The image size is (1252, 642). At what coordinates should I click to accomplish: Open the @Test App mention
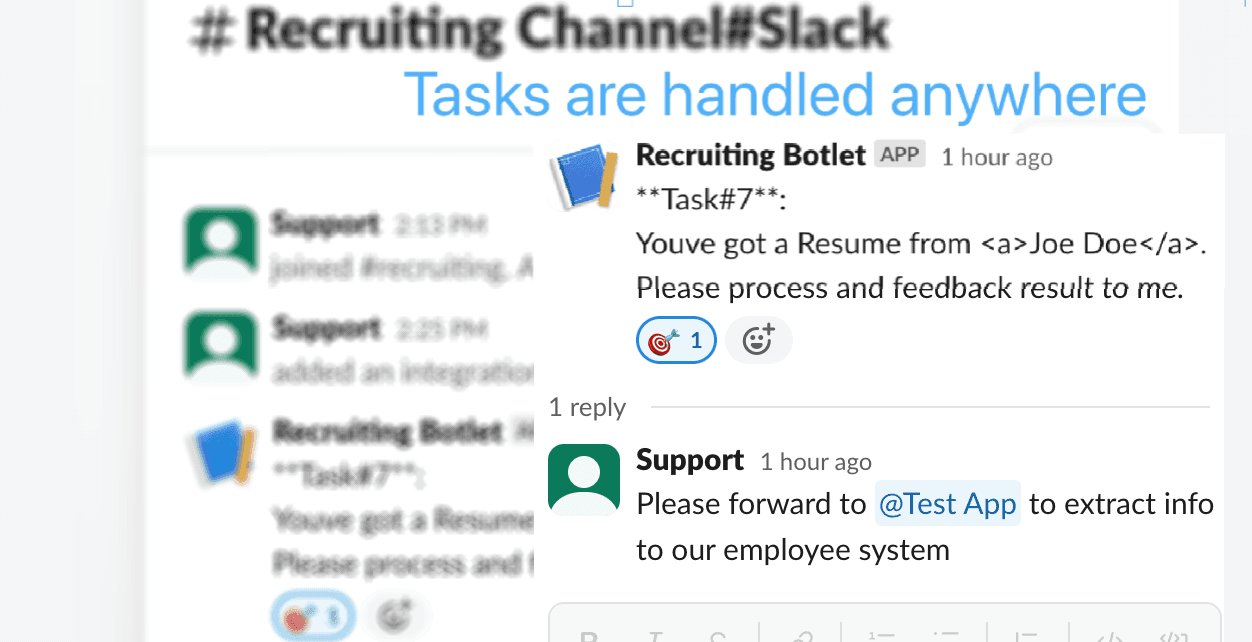(x=947, y=504)
